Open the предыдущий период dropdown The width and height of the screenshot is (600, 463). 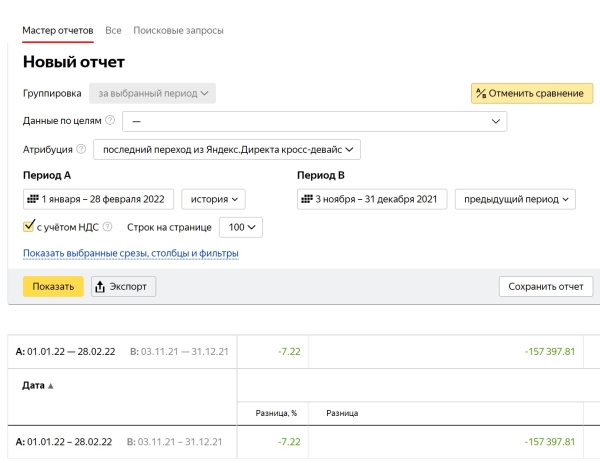pyautogui.click(x=516, y=199)
